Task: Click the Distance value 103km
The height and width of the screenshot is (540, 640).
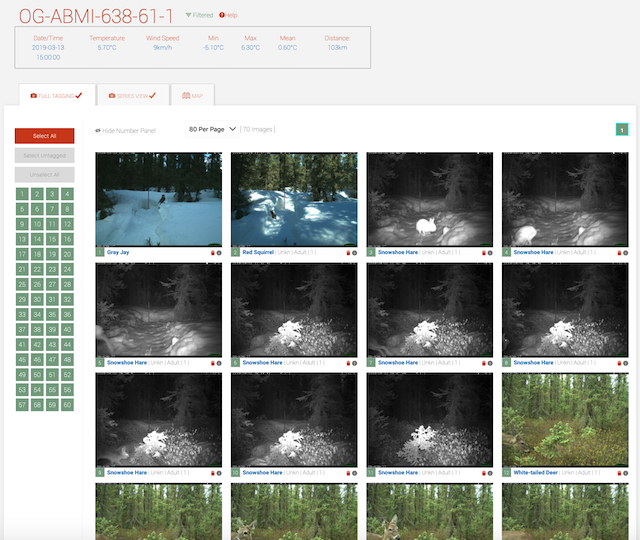Action: pos(337,47)
